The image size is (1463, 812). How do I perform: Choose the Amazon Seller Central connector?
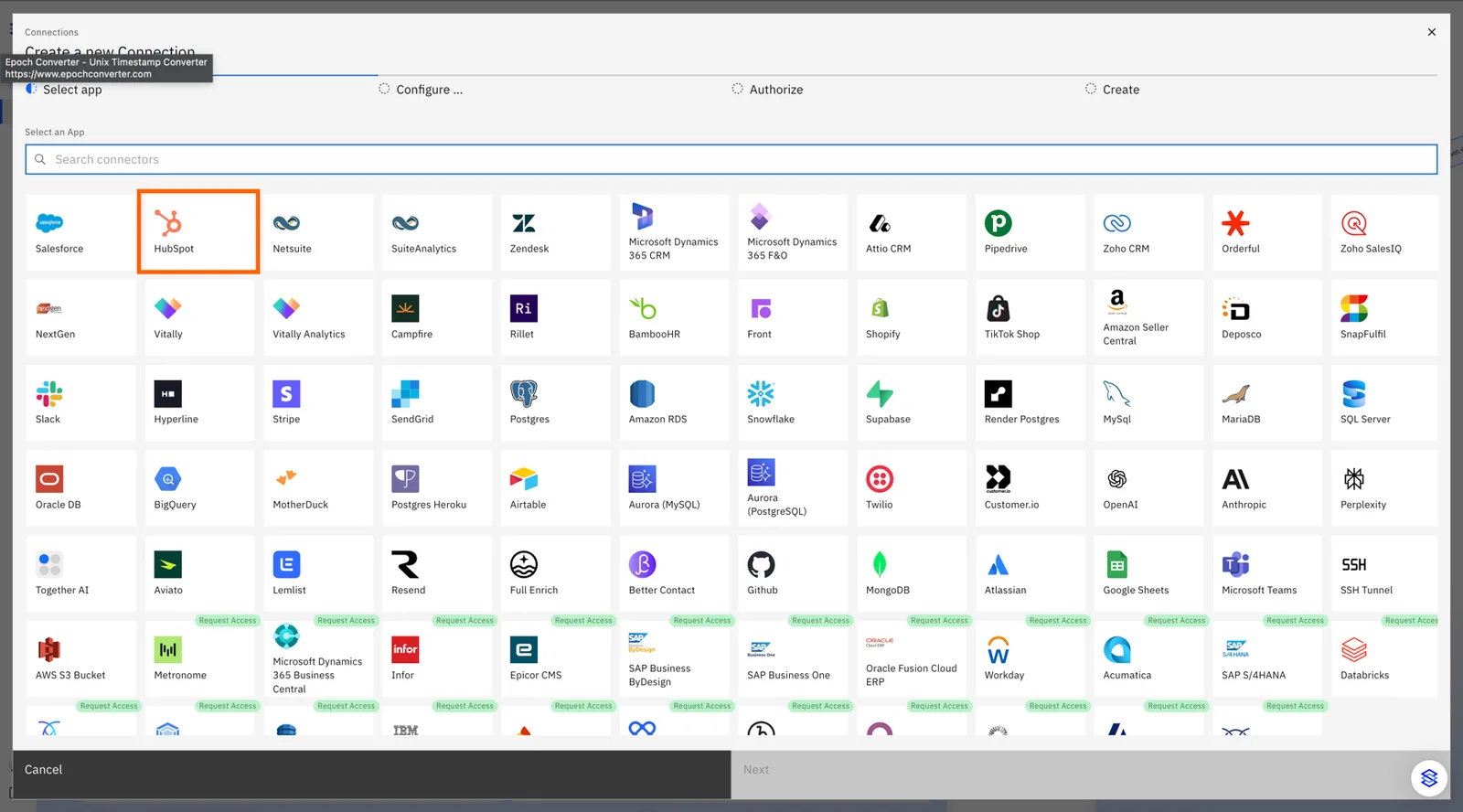tap(1148, 317)
